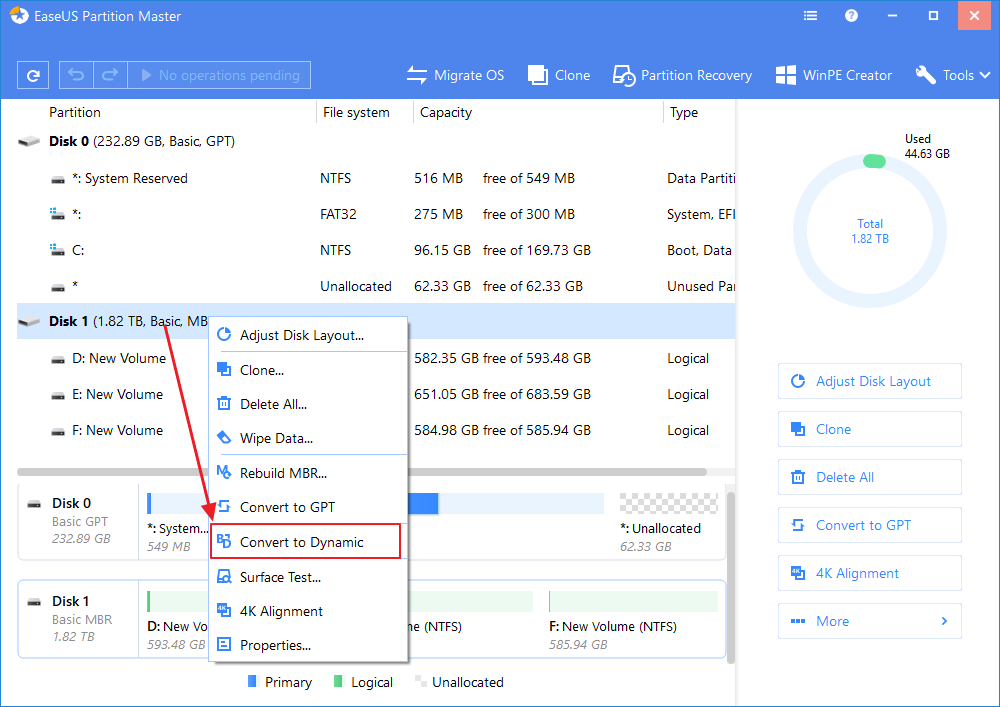Select D: 593.48 GB block in disk map

click(x=177, y=619)
